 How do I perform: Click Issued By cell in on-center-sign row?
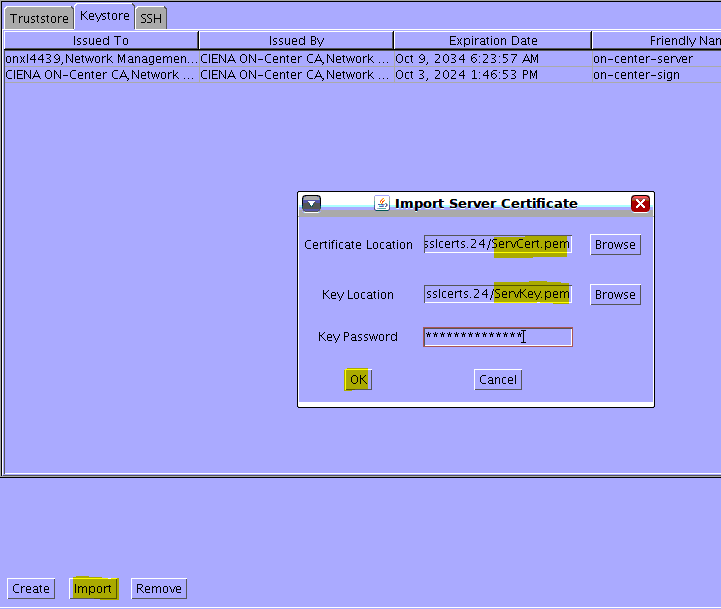(296, 75)
